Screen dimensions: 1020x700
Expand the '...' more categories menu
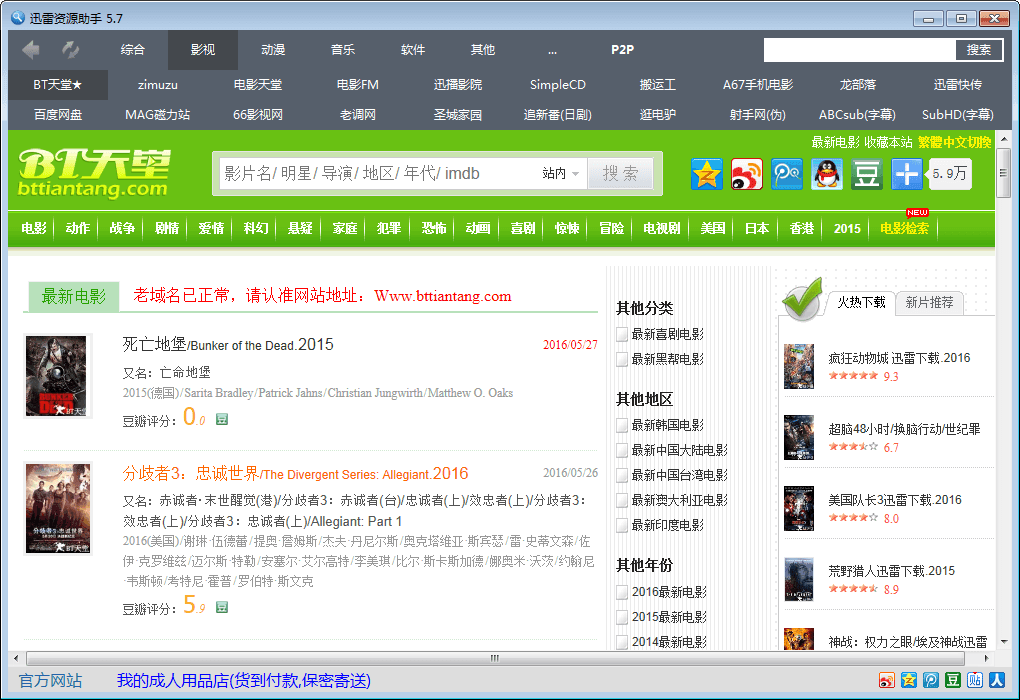(x=552, y=50)
